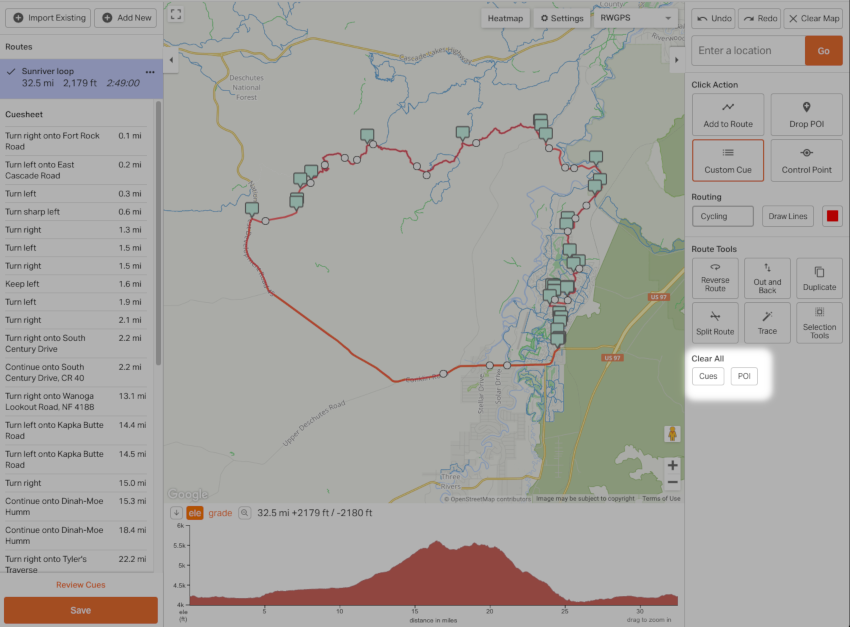
Task: Open the RWGPS map type dropdown
Action: click(636, 18)
